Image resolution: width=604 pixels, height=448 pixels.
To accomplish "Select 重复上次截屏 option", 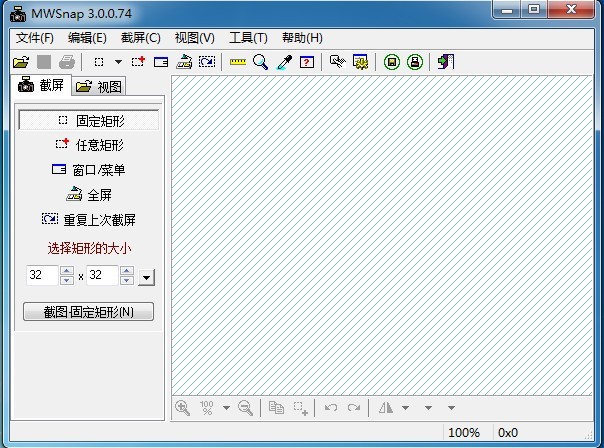I will pyautogui.click(x=89, y=220).
